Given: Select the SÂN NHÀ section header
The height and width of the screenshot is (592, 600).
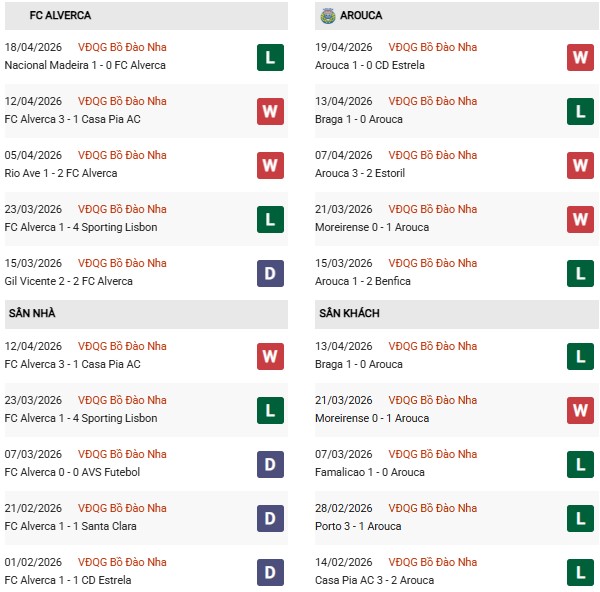Looking at the screenshot, I should pos(31,314).
